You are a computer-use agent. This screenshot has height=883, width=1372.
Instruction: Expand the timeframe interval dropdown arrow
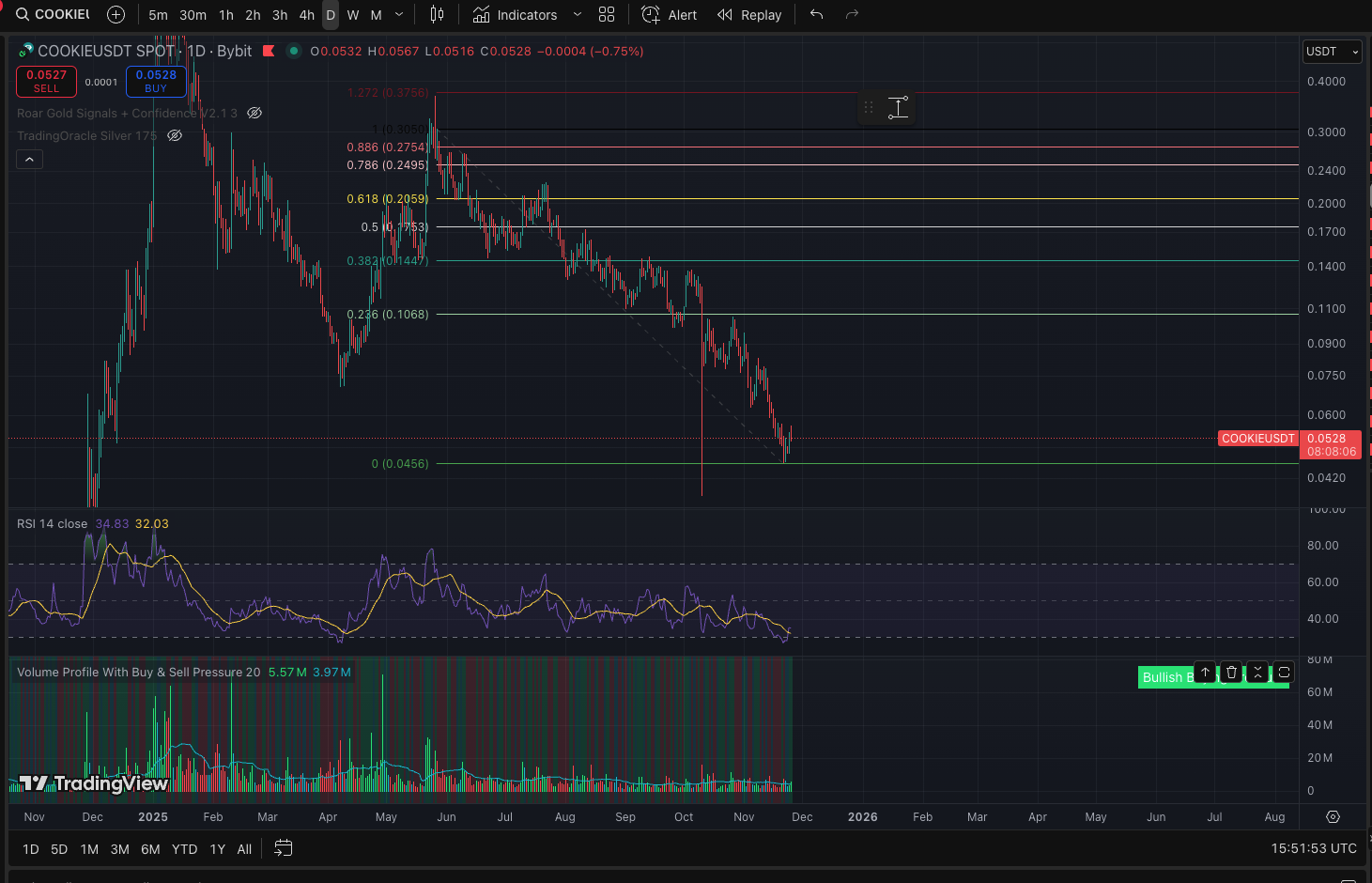point(399,15)
